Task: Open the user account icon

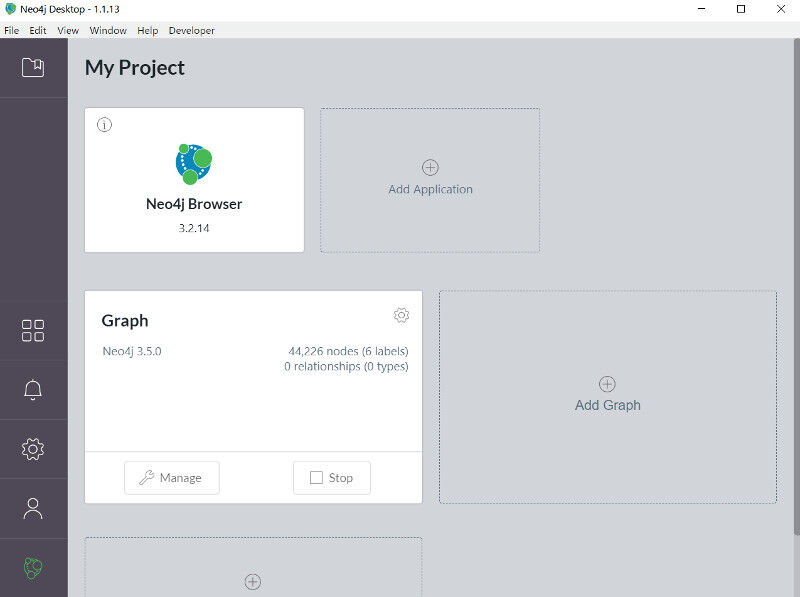Action: [x=33, y=509]
